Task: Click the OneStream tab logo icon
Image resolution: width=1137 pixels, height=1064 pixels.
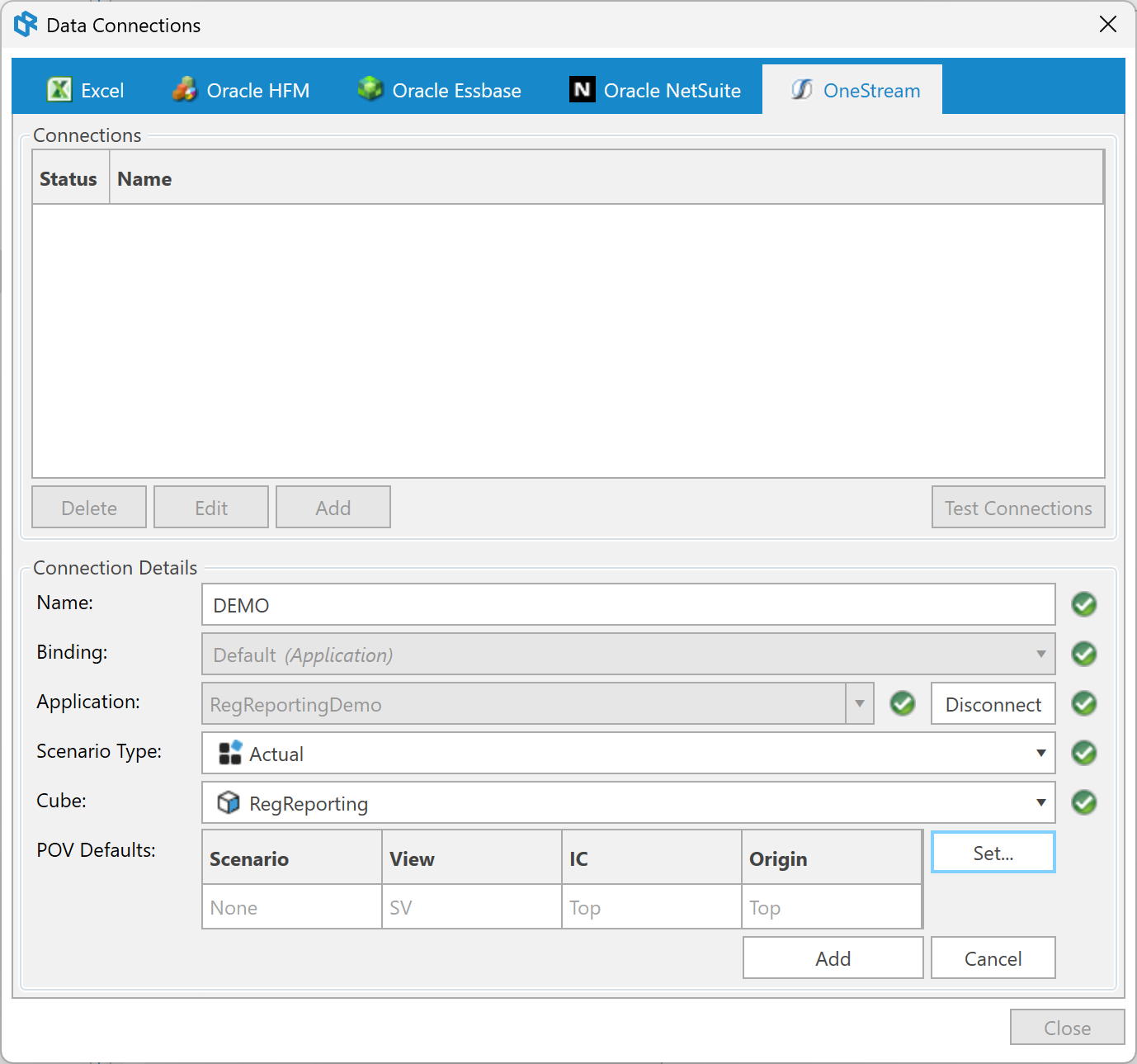Action: [802, 89]
